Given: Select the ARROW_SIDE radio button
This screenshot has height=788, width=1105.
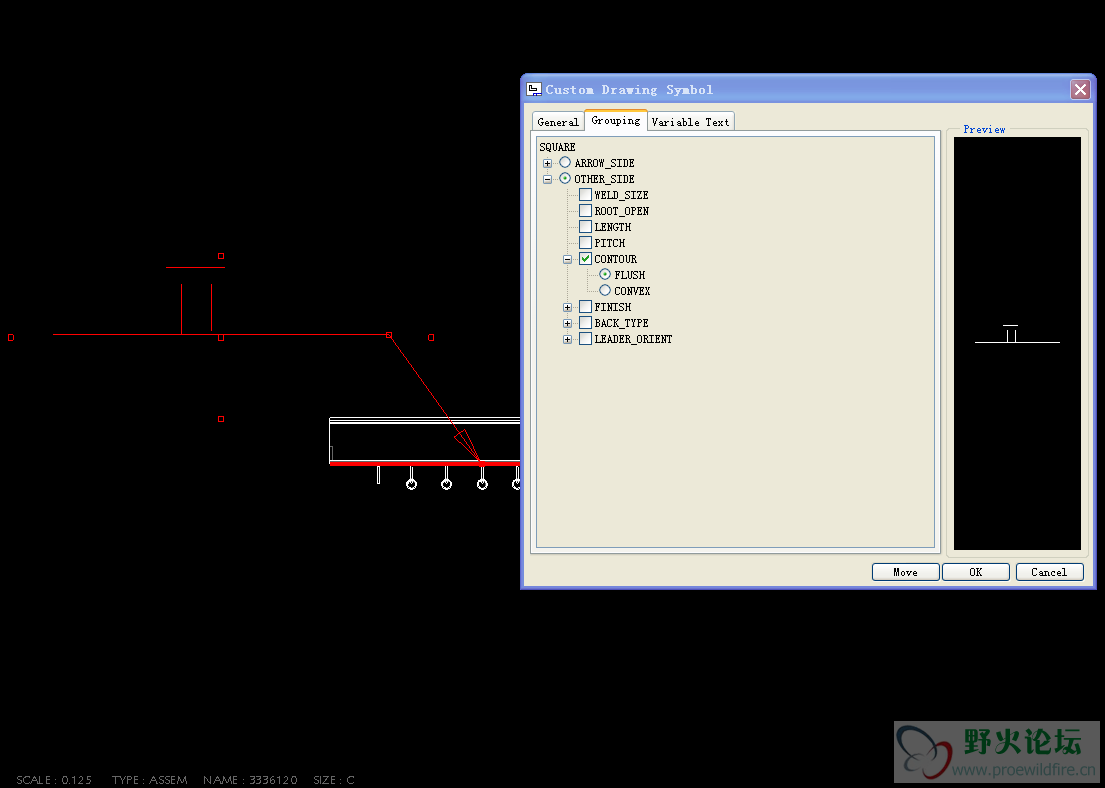Looking at the screenshot, I should (x=565, y=163).
